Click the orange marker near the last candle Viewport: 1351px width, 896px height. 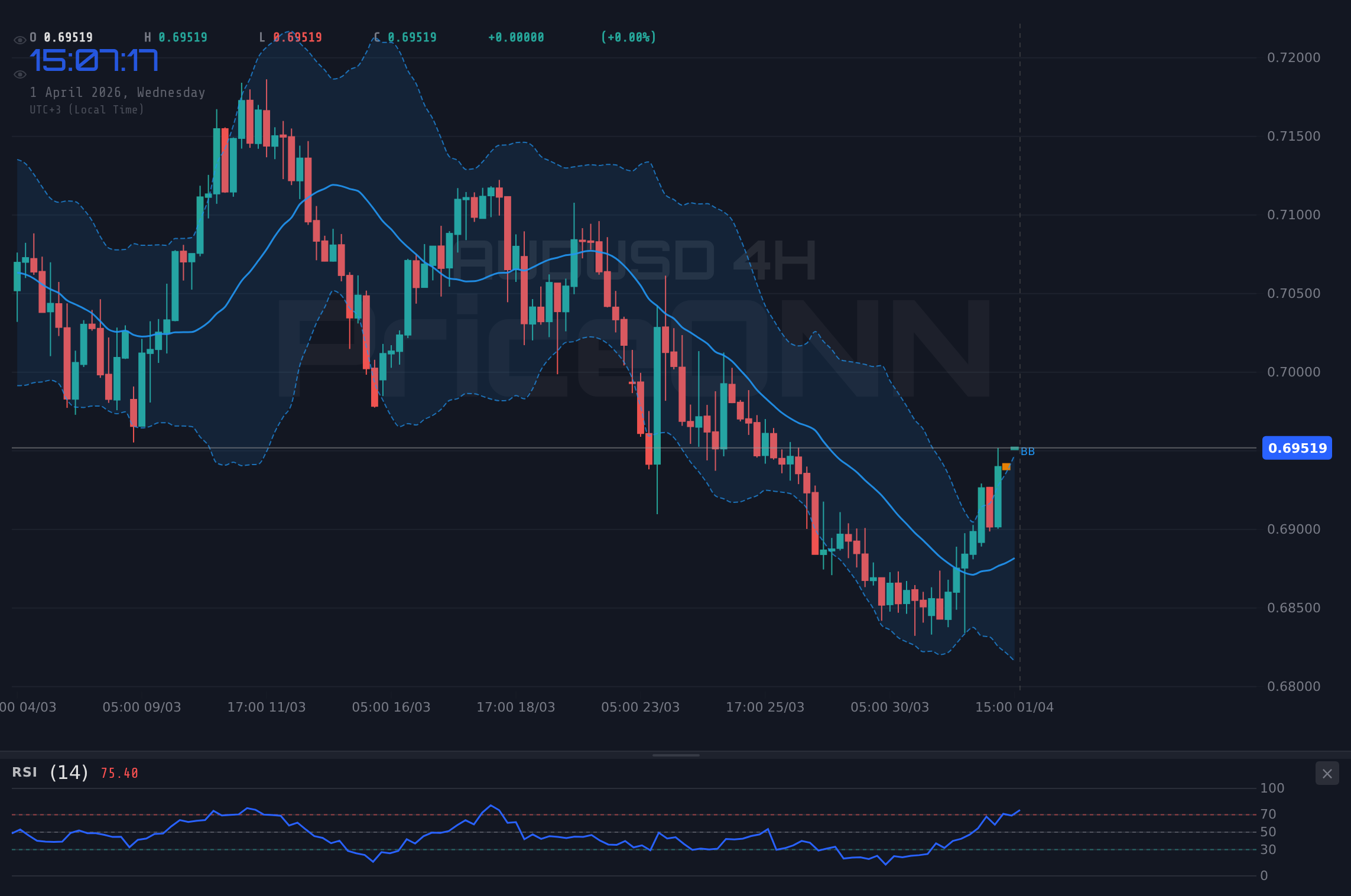tap(1006, 467)
